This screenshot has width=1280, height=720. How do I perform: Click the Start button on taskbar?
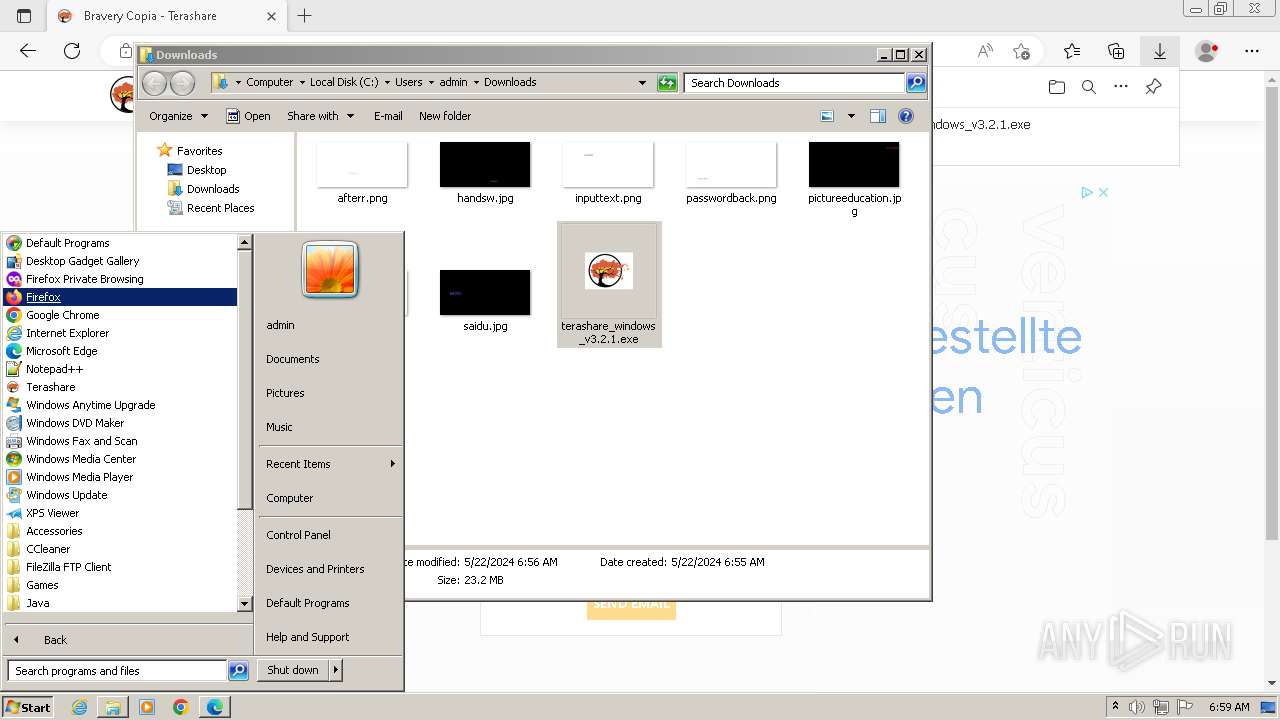point(27,707)
